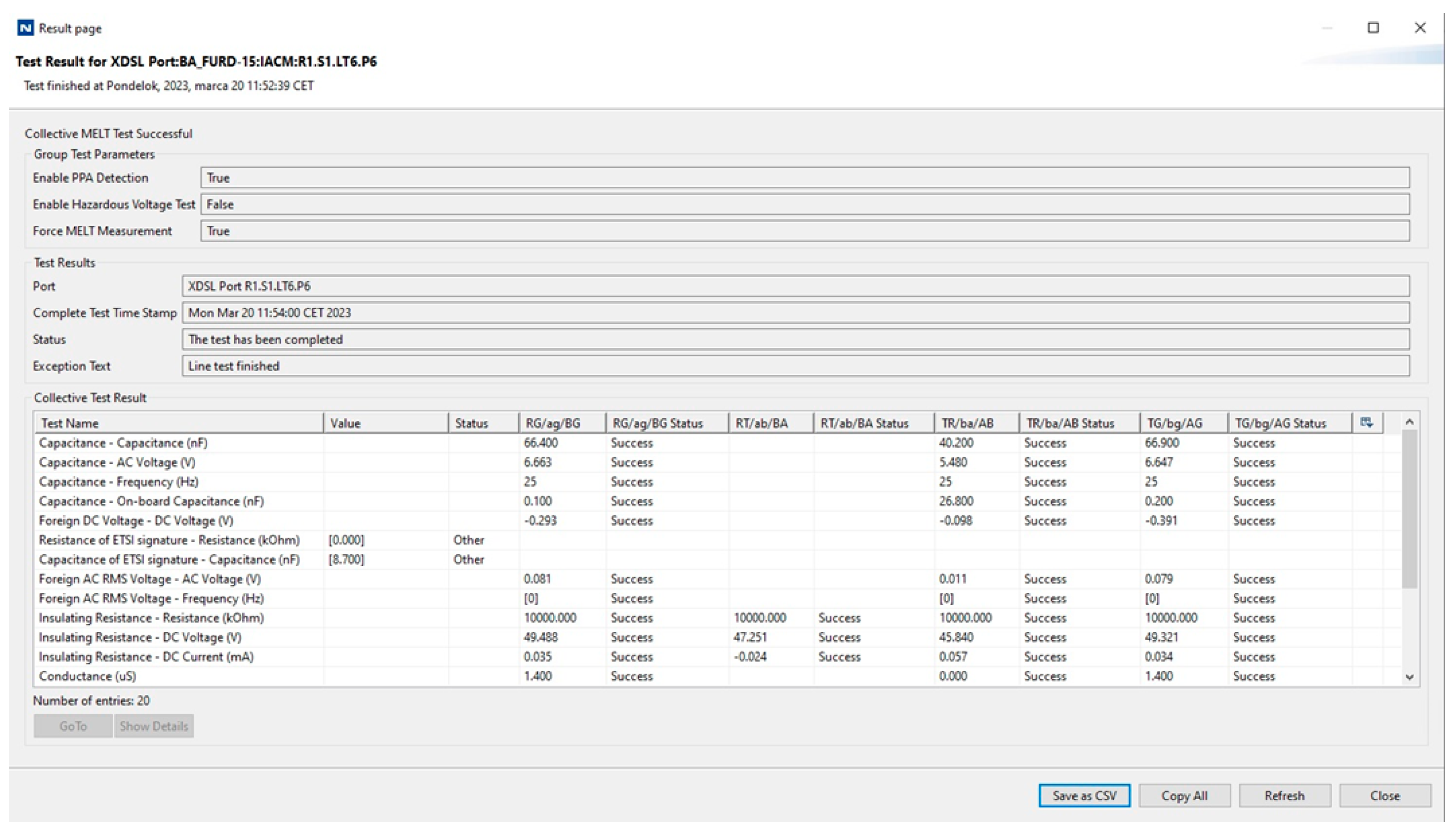This screenshot has height=831, width=1456.
Task: Select the Conductance (uS) row
Action: pos(88,676)
